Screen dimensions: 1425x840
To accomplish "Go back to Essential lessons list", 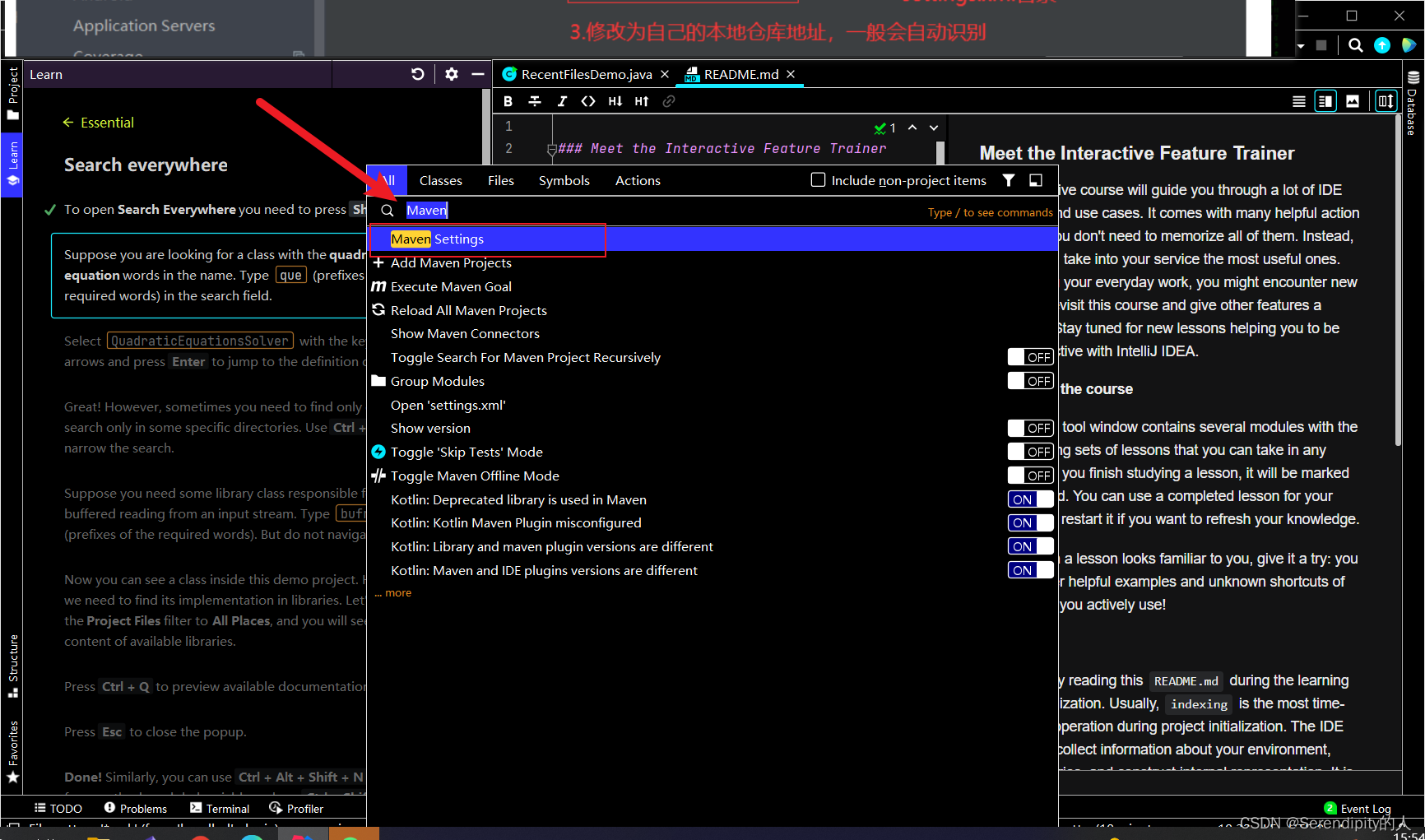I will pyautogui.click(x=98, y=123).
